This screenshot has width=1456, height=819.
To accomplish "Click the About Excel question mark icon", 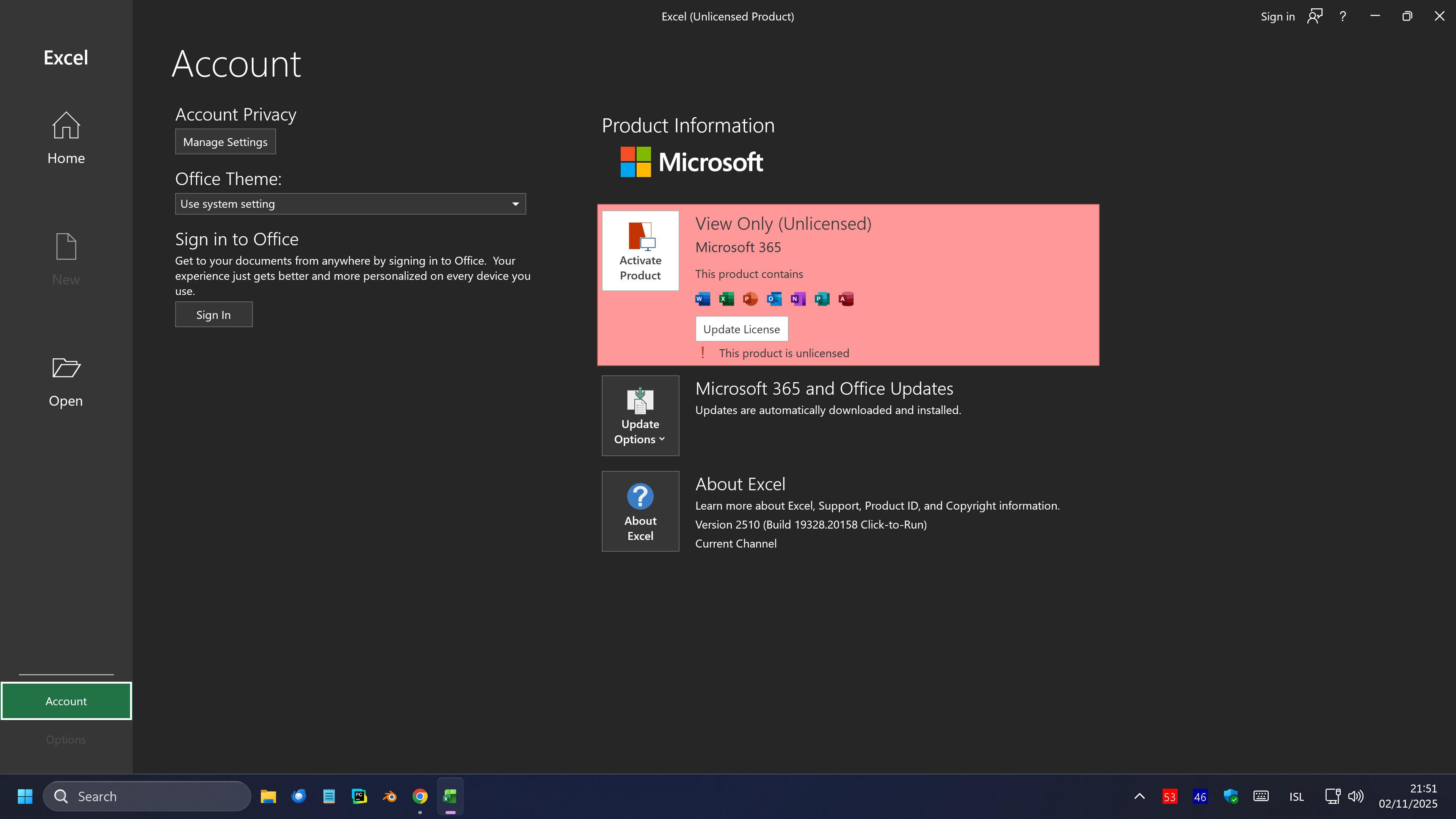I will click(640, 496).
